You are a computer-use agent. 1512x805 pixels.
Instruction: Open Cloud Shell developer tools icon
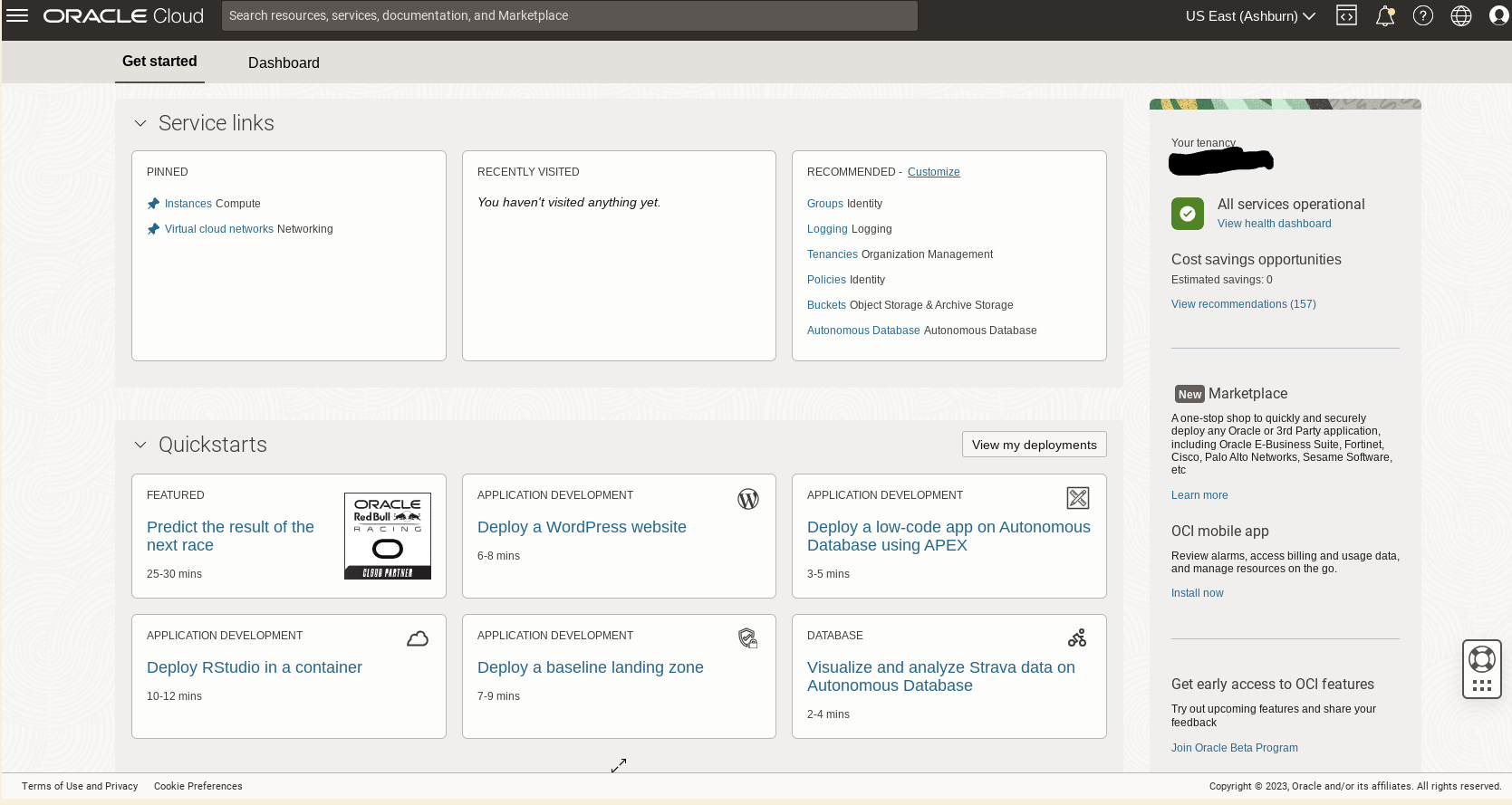pos(1346,15)
